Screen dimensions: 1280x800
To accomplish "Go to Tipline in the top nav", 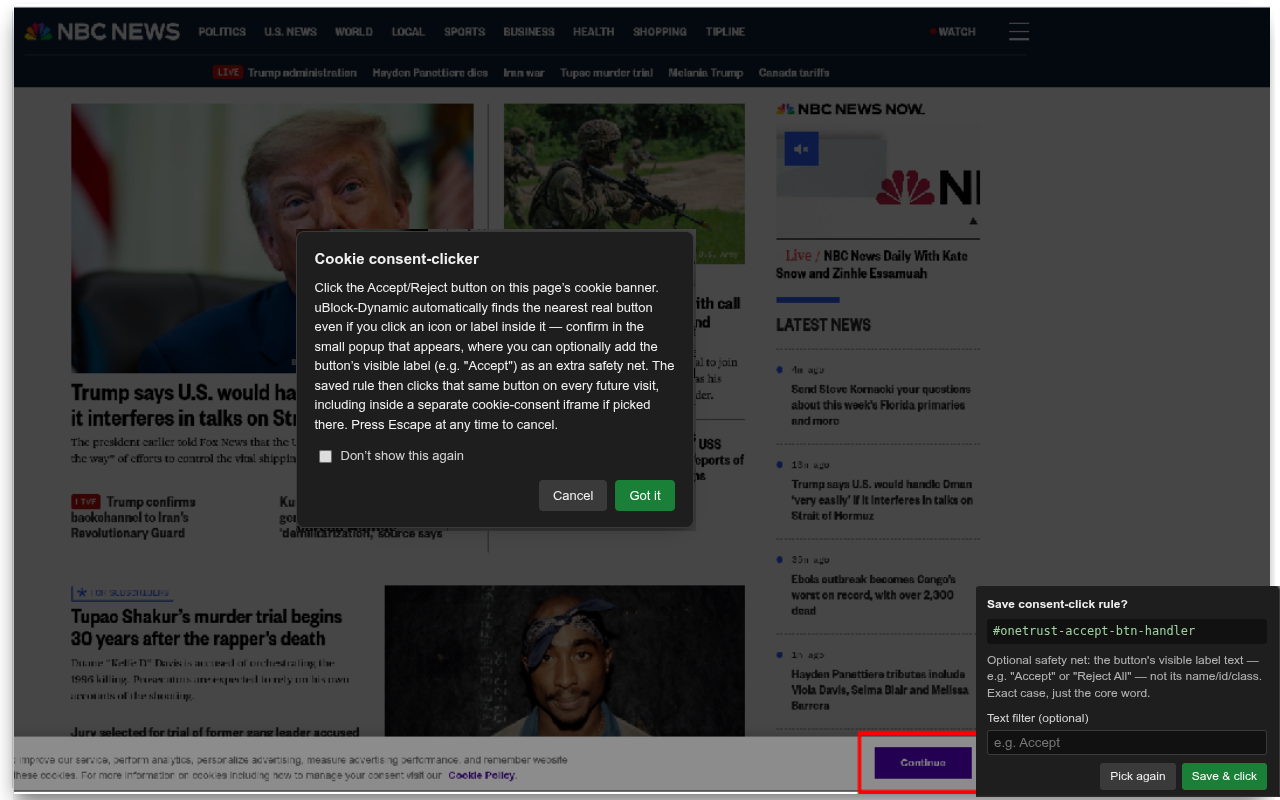I will point(725,32).
